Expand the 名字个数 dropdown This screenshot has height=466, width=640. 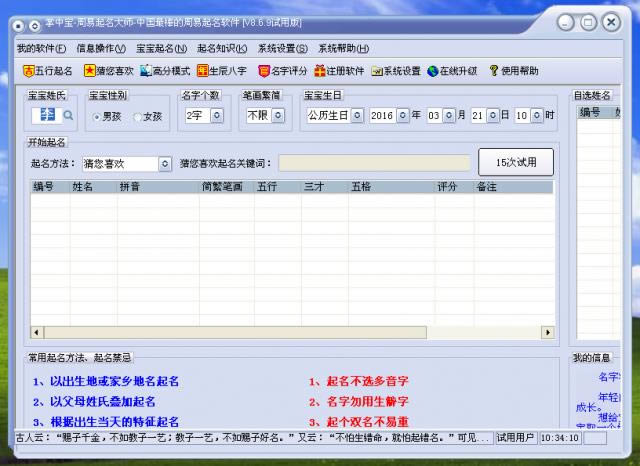pyautogui.click(x=223, y=116)
